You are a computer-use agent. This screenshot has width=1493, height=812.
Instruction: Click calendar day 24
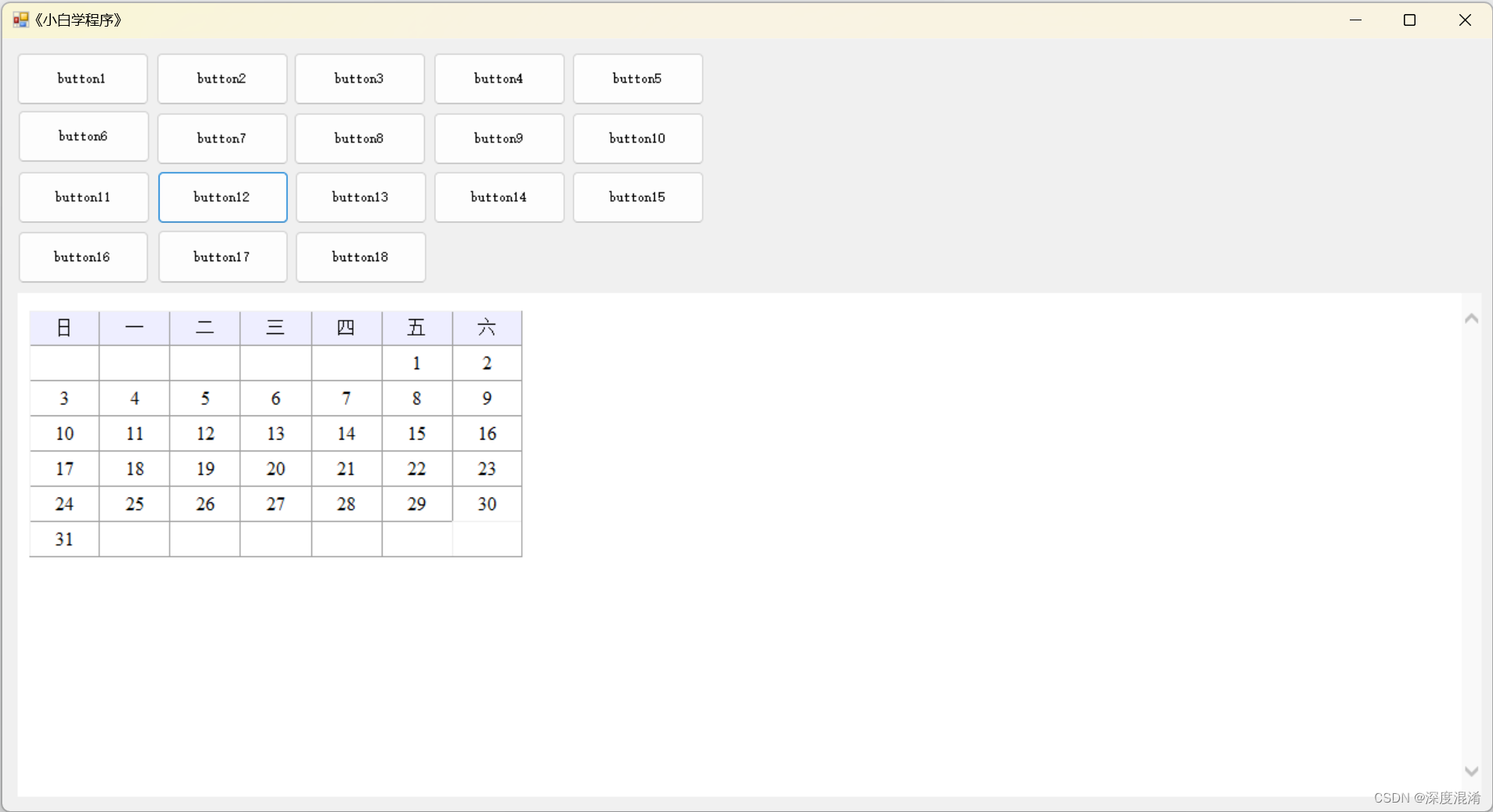click(x=64, y=504)
